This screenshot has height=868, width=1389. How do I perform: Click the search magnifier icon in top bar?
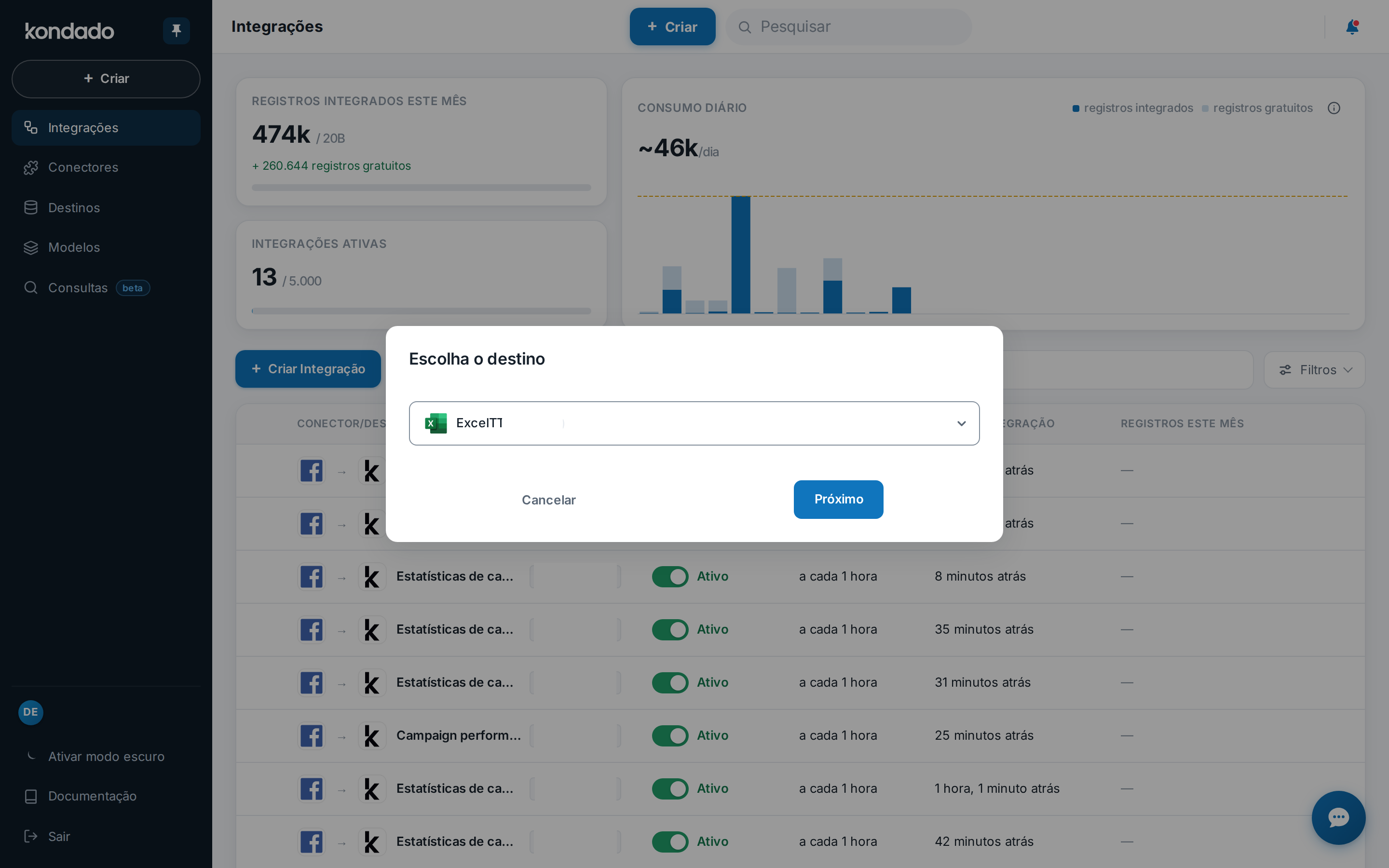tap(745, 27)
